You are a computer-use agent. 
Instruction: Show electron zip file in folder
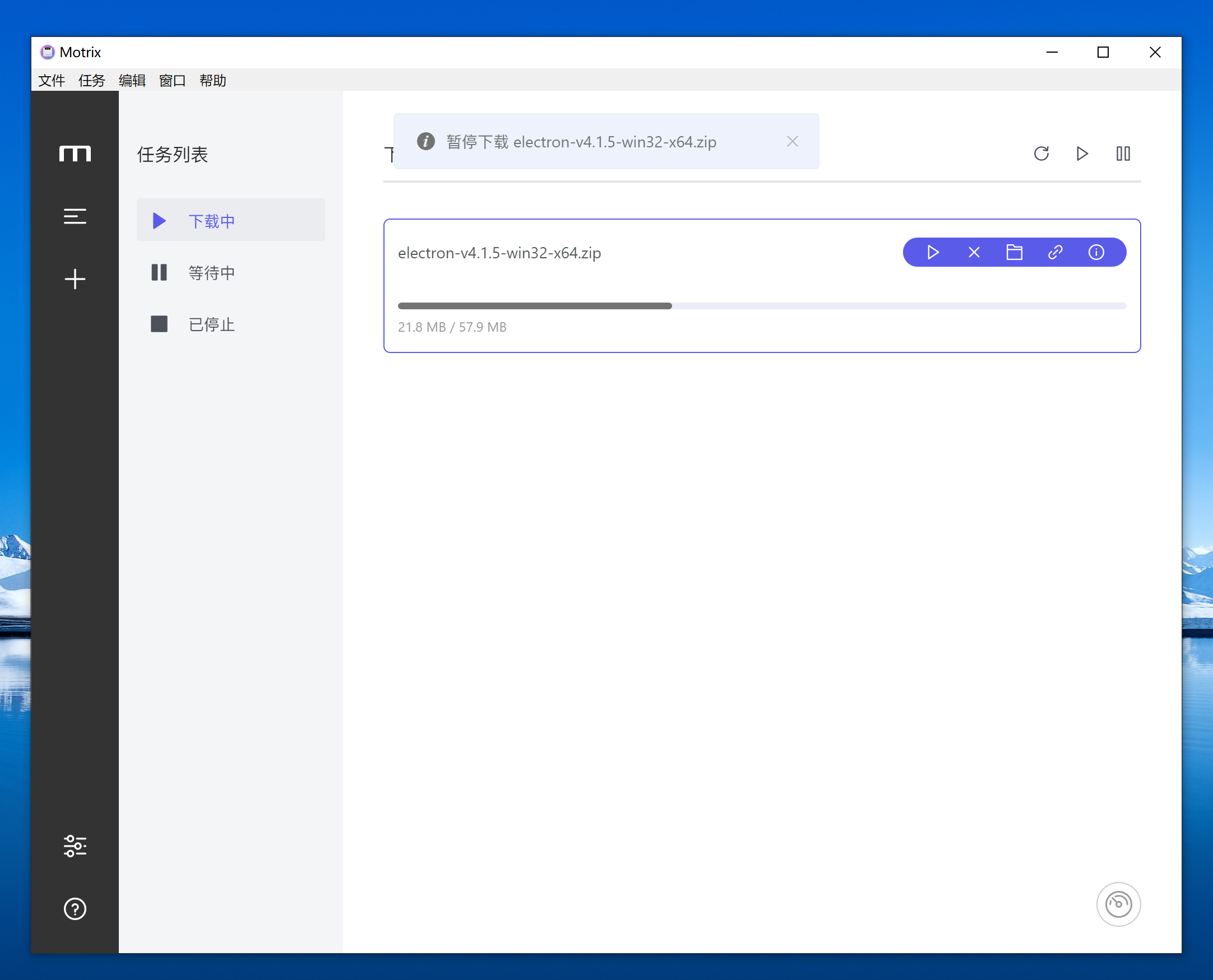[1014, 252]
